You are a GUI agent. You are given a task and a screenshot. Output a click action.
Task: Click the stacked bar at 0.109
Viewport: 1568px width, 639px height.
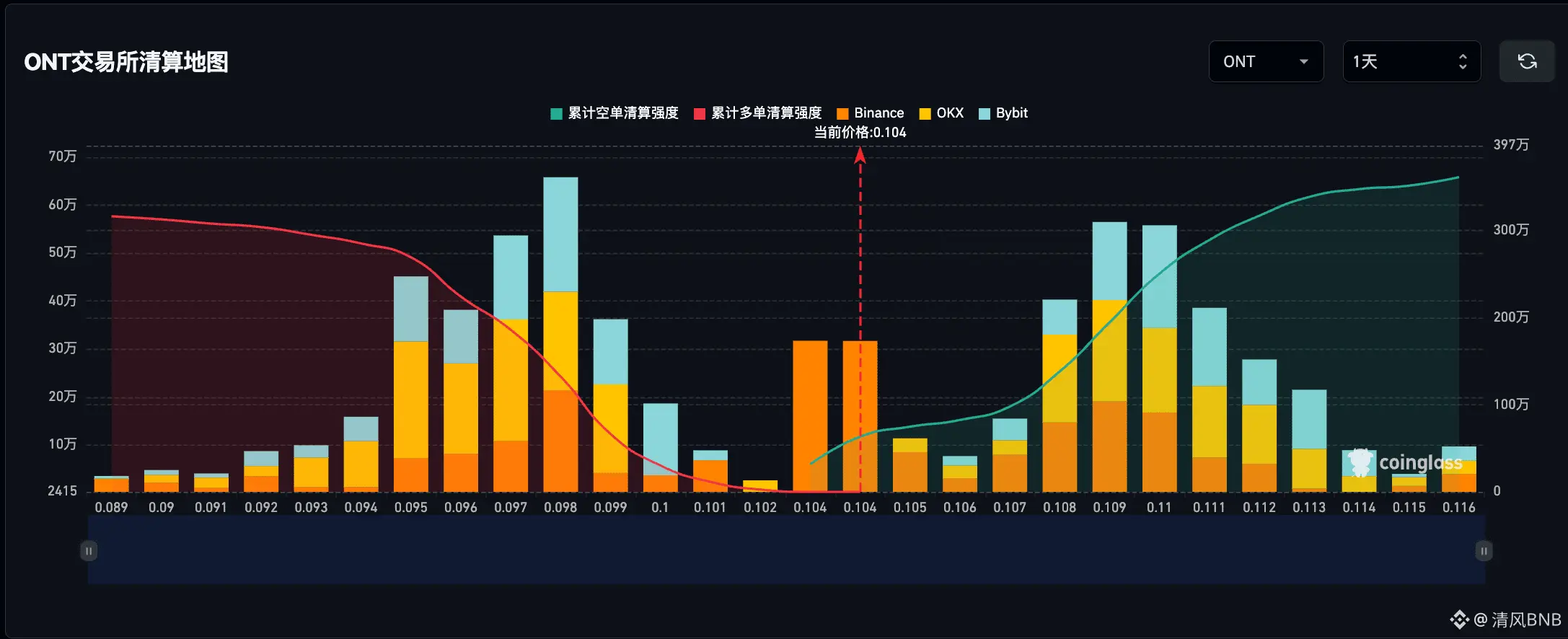(1109, 357)
